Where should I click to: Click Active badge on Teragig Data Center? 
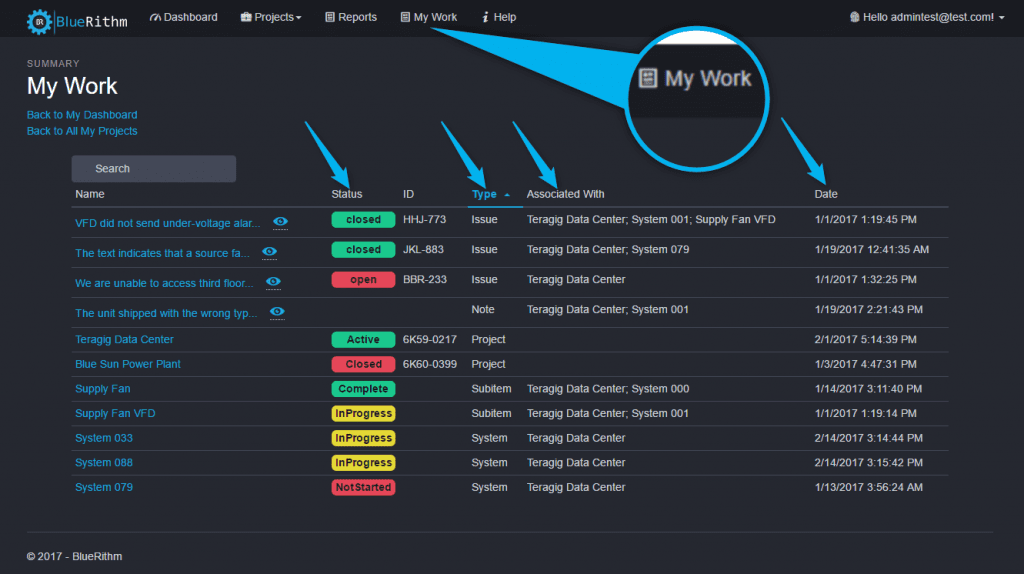(x=363, y=340)
